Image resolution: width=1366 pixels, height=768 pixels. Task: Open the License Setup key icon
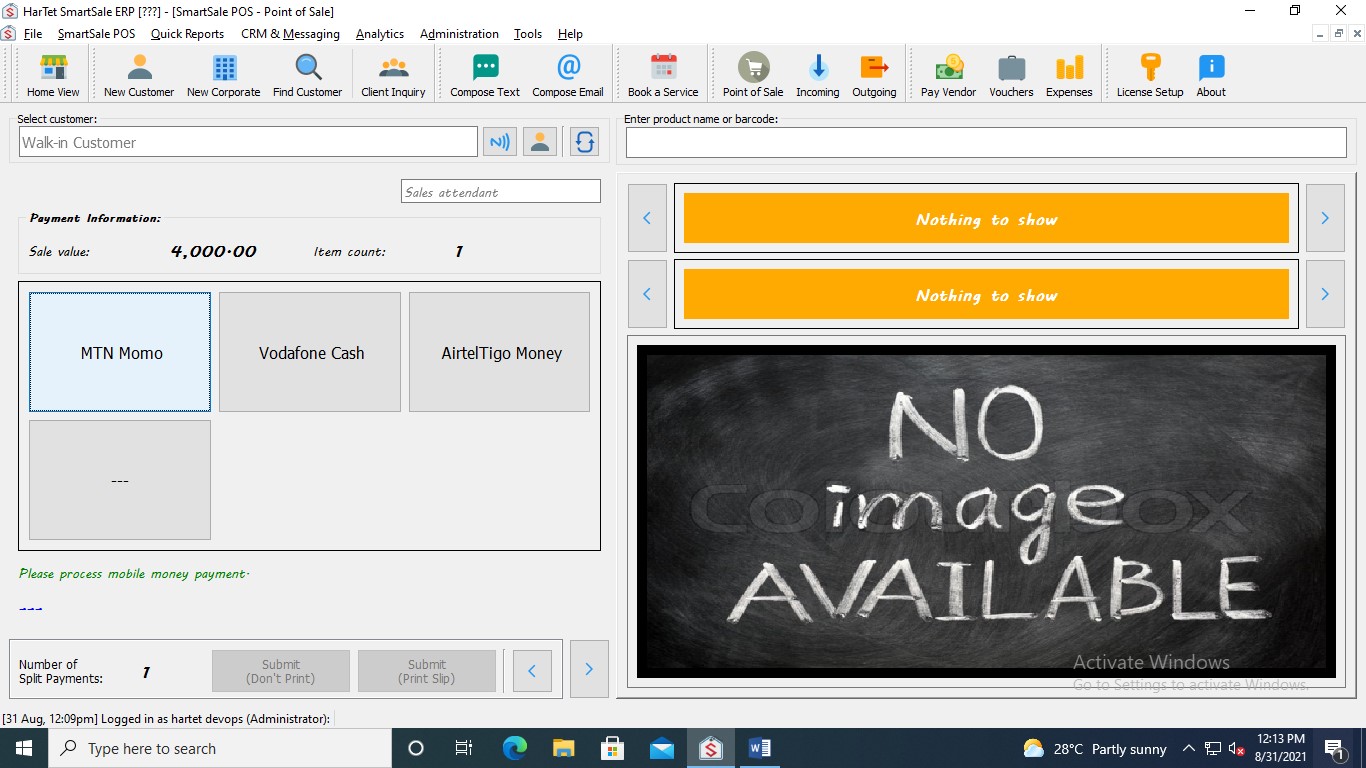1149,75
